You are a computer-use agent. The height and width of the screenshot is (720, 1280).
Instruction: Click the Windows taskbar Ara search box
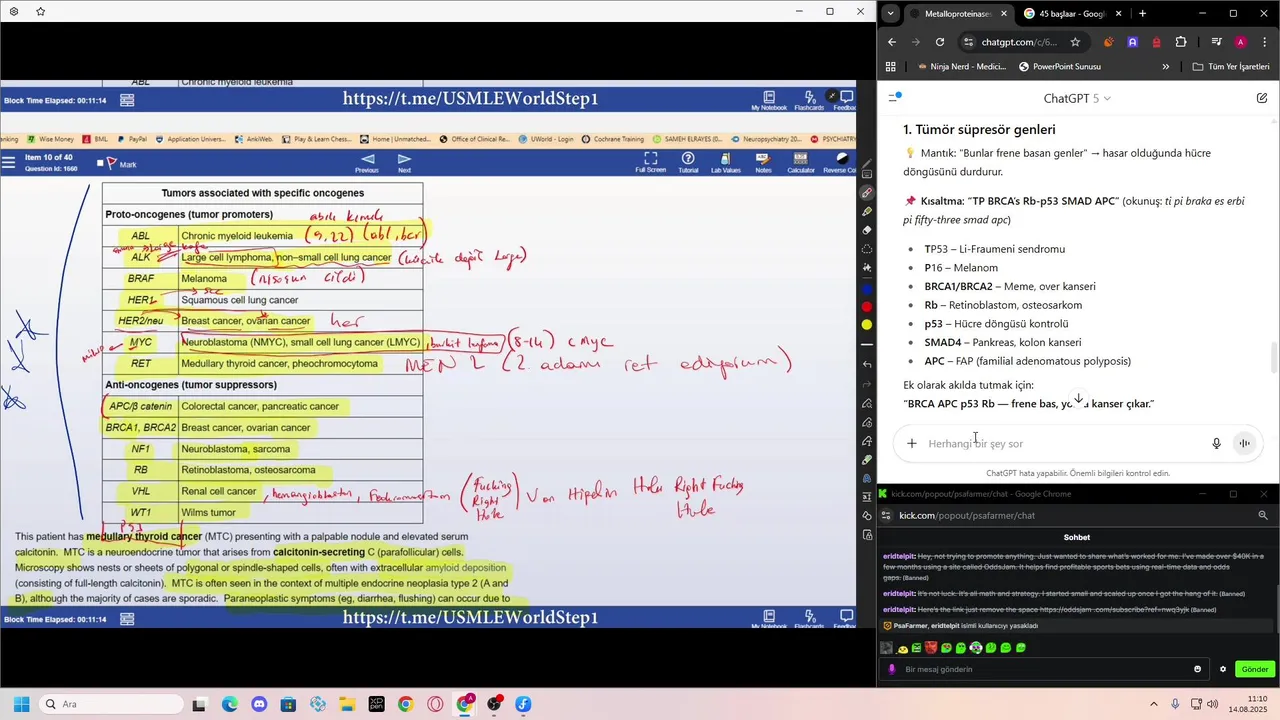[x=110, y=704]
